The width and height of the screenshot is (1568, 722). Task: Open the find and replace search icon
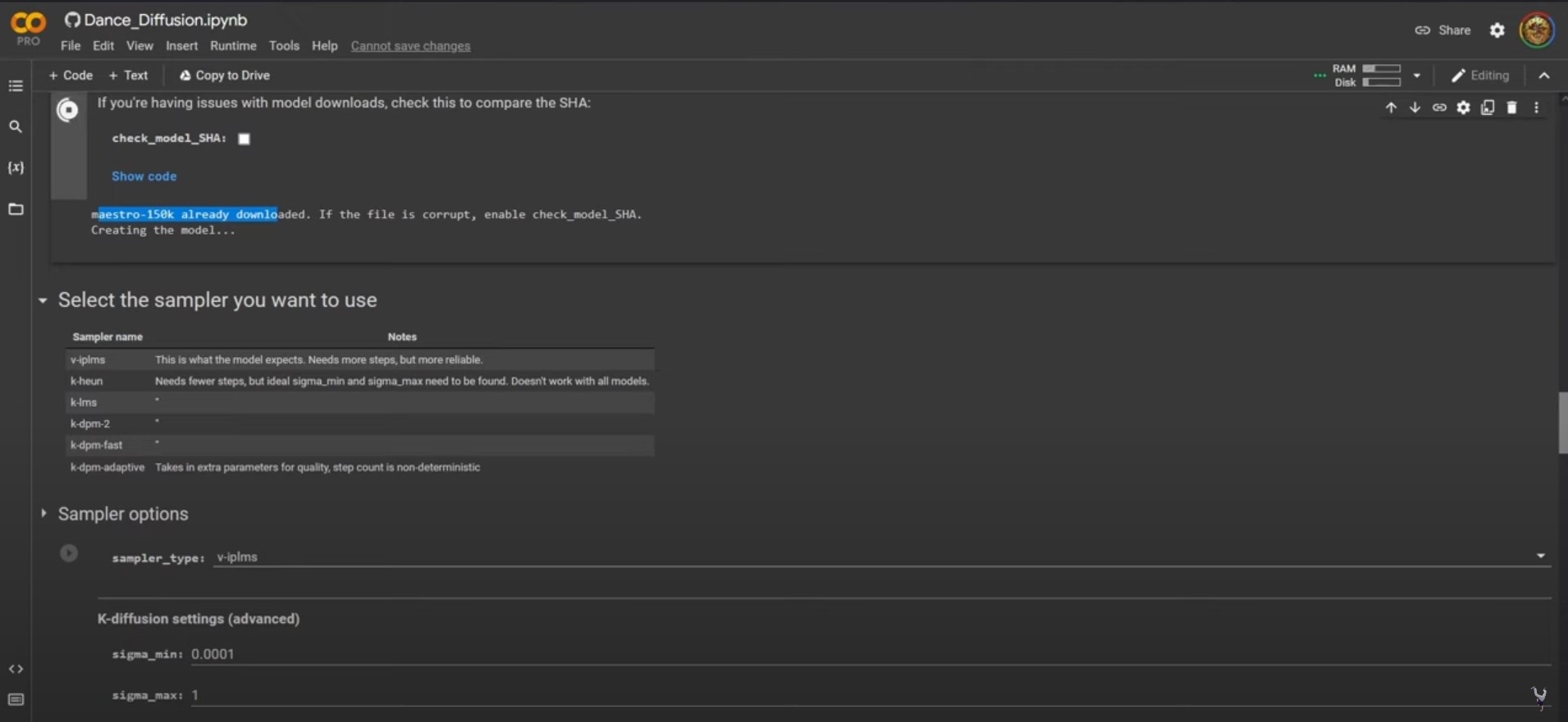(16, 126)
